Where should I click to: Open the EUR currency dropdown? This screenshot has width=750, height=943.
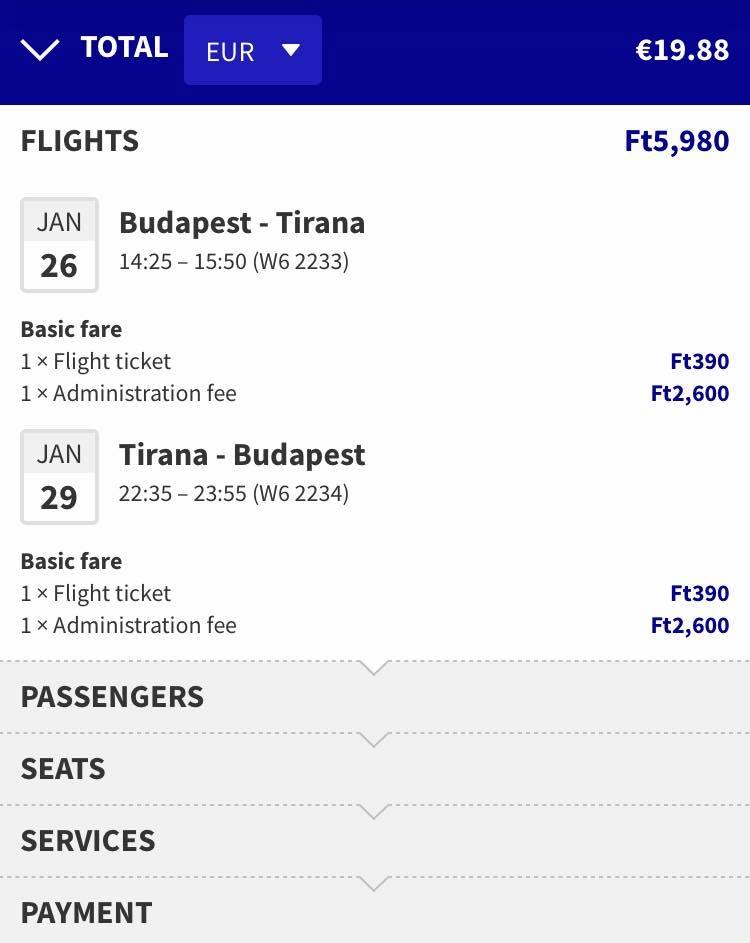click(253, 50)
